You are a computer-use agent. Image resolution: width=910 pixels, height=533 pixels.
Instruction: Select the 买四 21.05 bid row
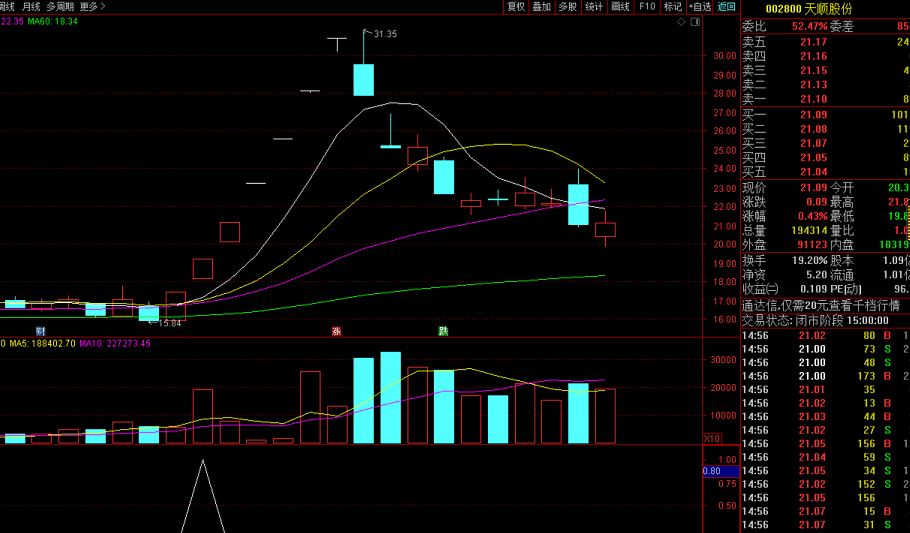click(825, 157)
